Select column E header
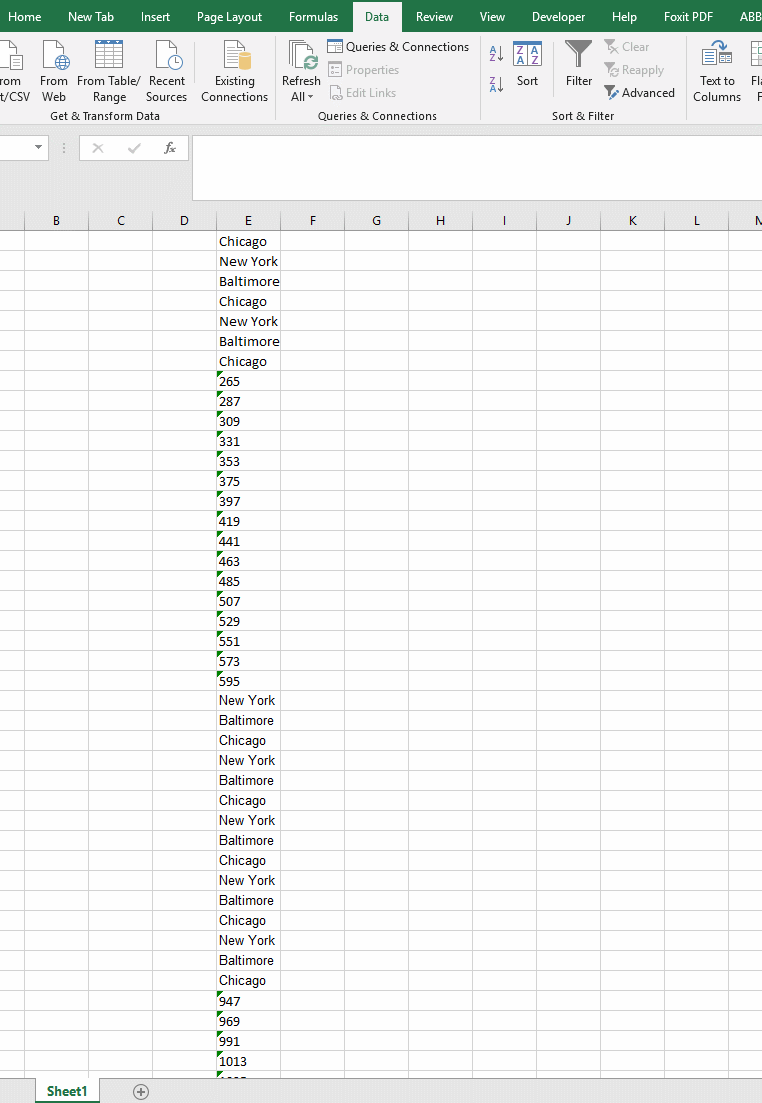 [x=248, y=221]
